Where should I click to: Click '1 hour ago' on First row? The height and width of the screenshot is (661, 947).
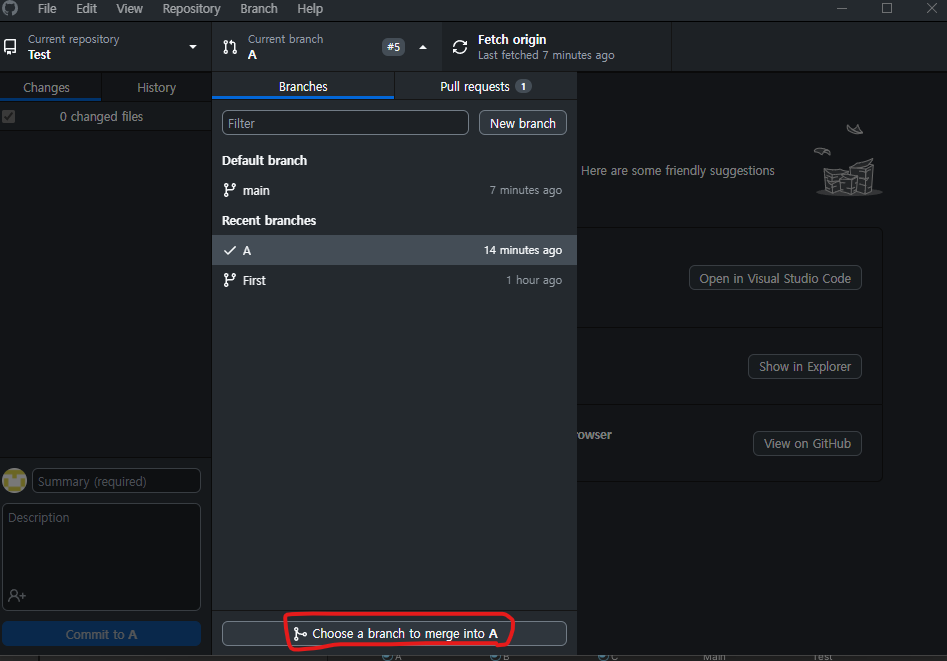(x=534, y=280)
